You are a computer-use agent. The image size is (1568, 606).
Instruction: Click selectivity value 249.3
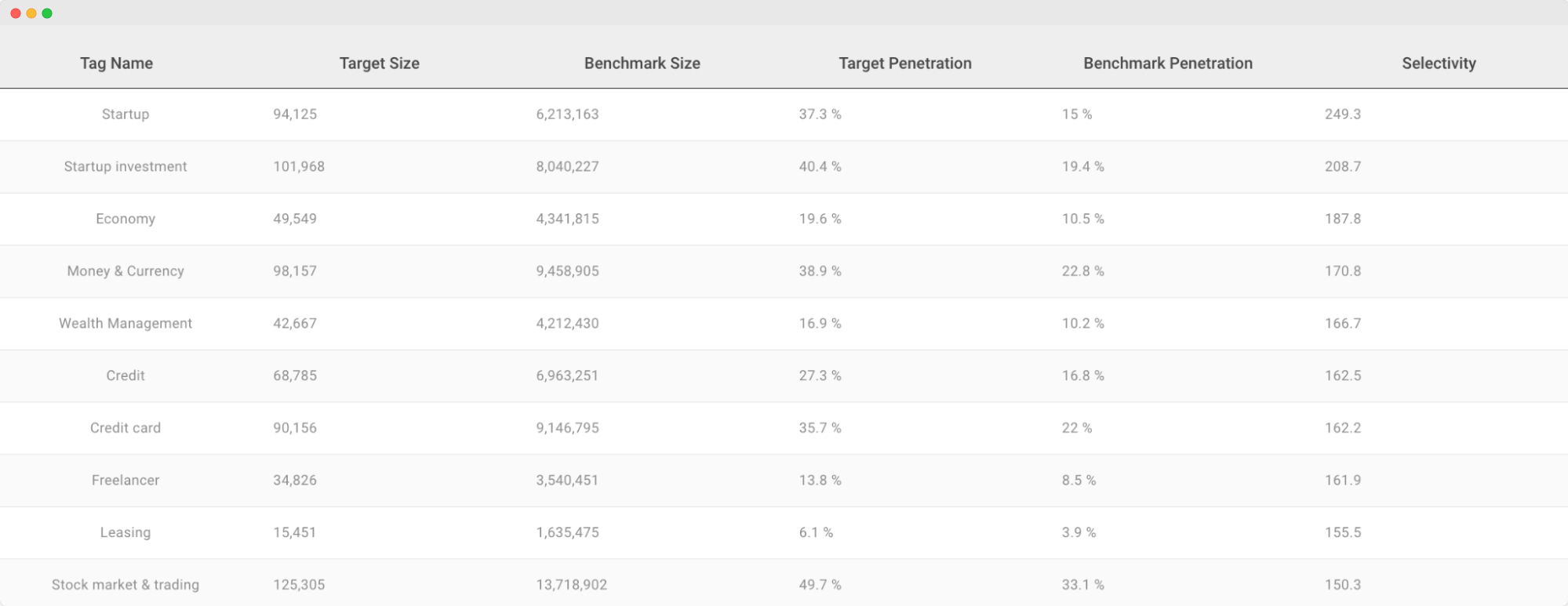[x=1343, y=114]
